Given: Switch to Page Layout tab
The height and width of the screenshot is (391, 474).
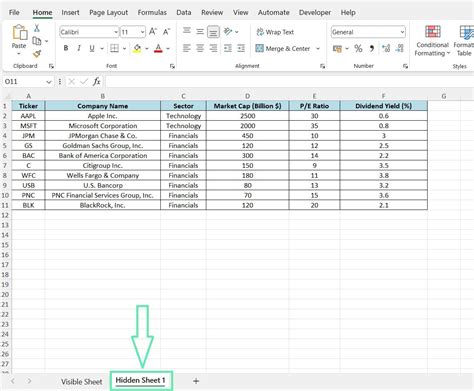Looking at the screenshot, I should click(108, 13).
